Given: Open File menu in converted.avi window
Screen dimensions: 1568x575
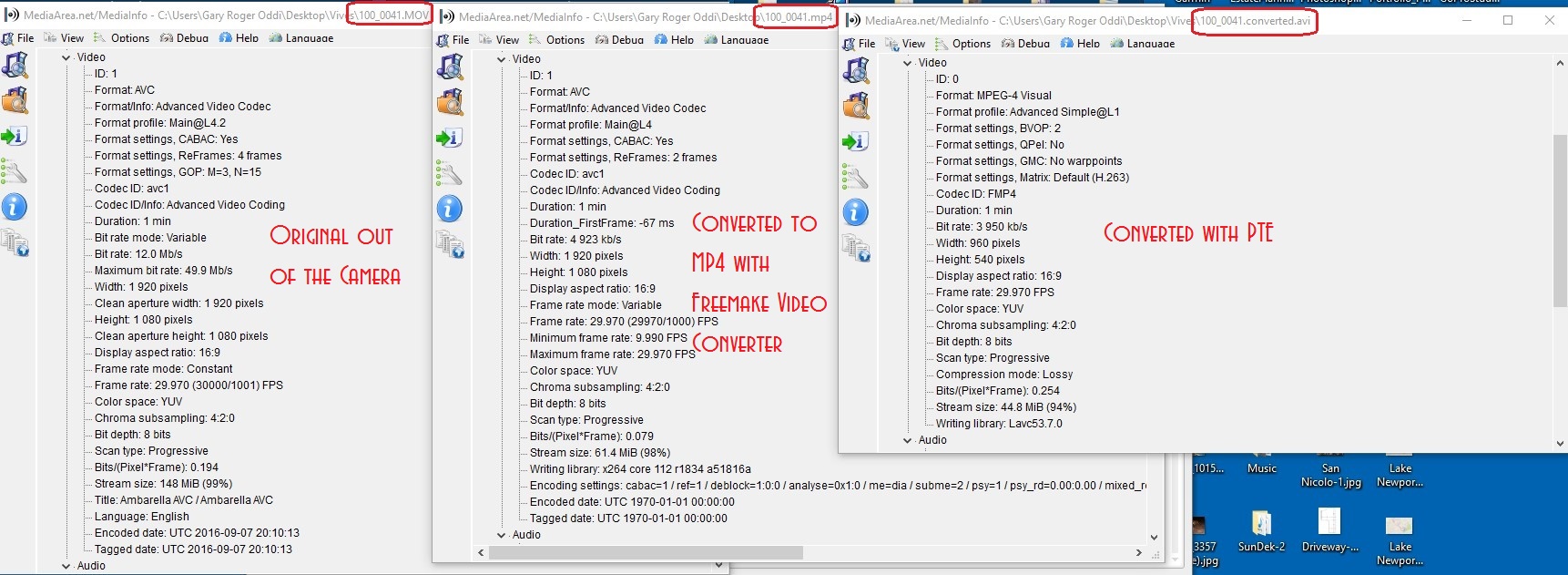Looking at the screenshot, I should pyautogui.click(x=860, y=44).
